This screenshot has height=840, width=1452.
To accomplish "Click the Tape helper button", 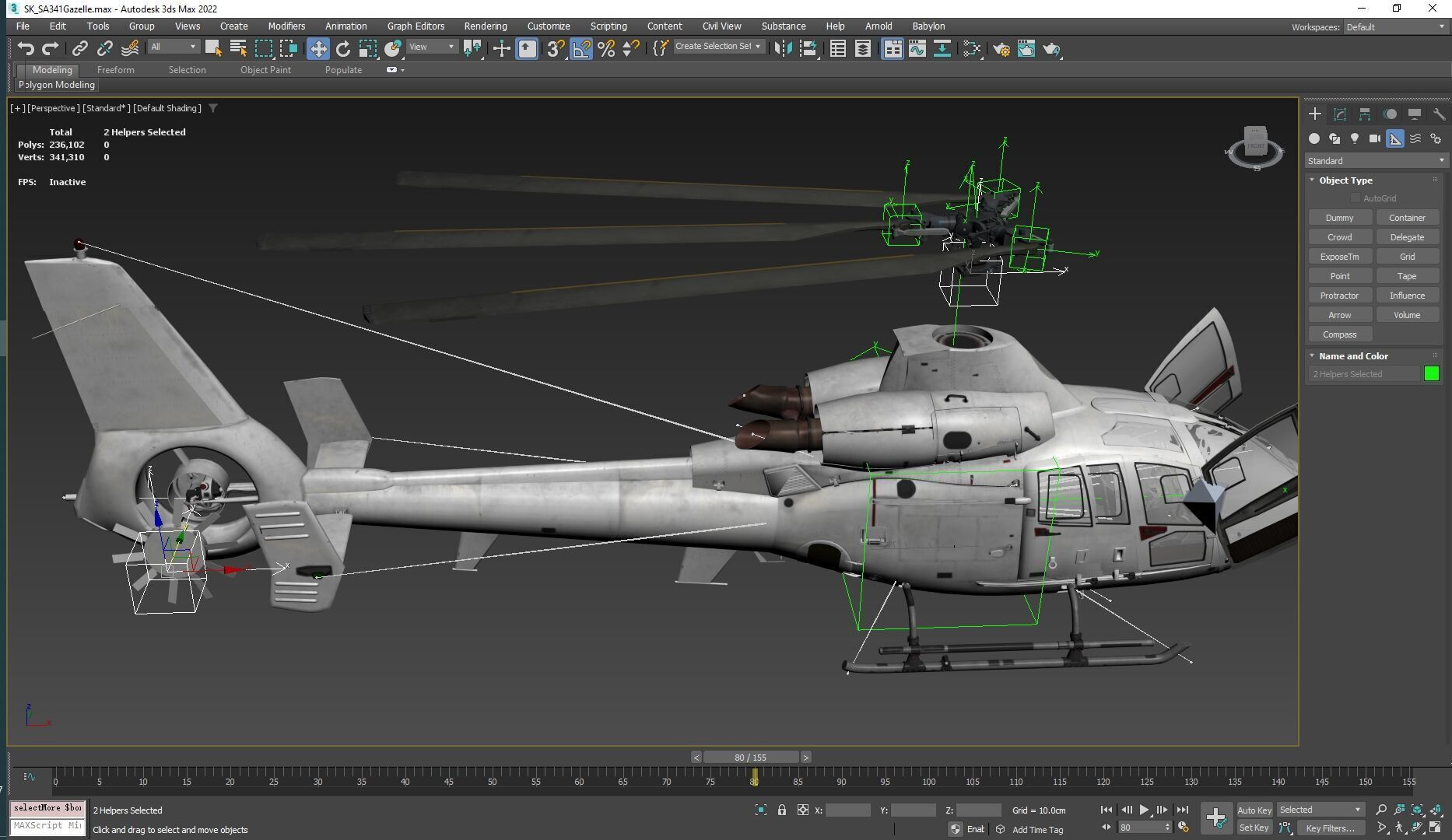I will (x=1407, y=276).
